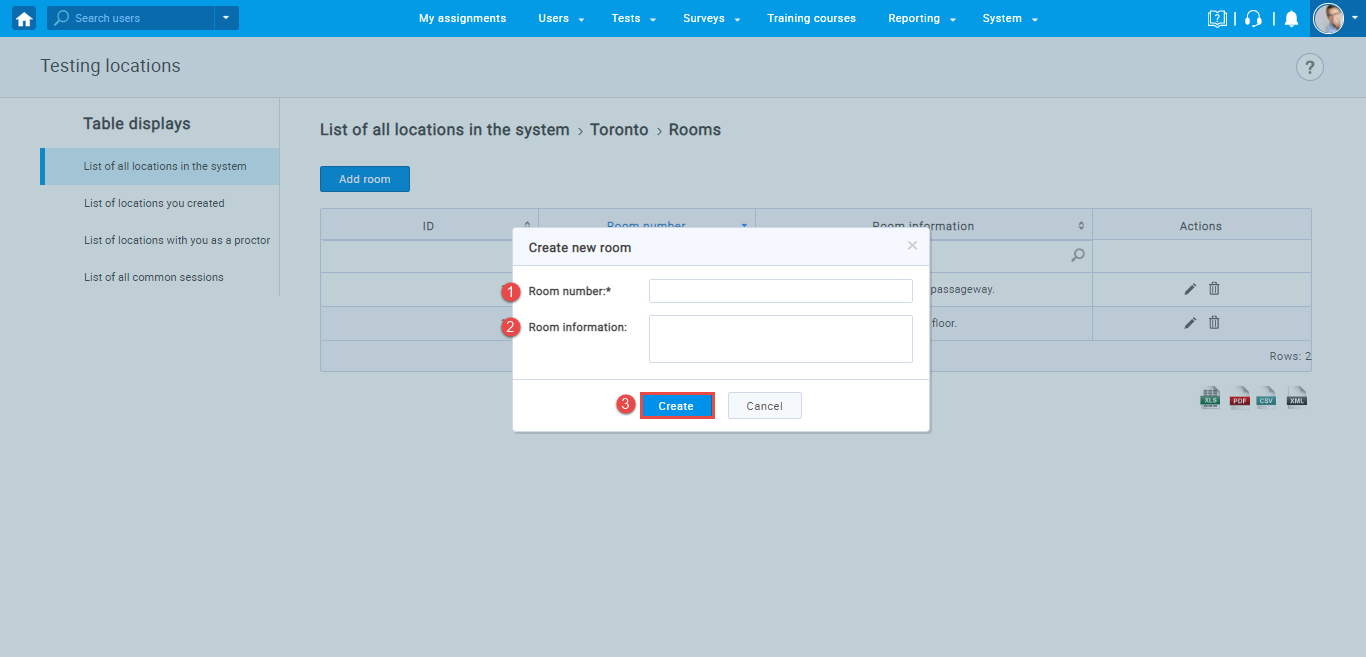Open the help manual book icon

[1217, 18]
